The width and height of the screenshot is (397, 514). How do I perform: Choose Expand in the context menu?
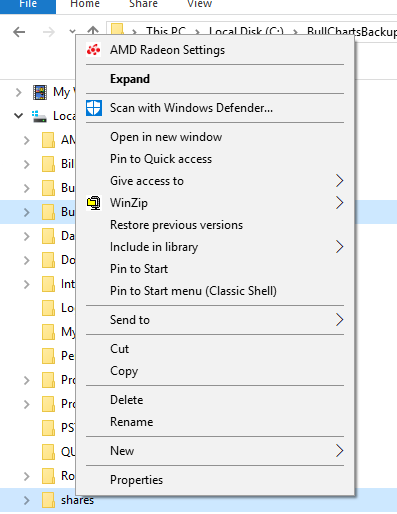(215, 79)
